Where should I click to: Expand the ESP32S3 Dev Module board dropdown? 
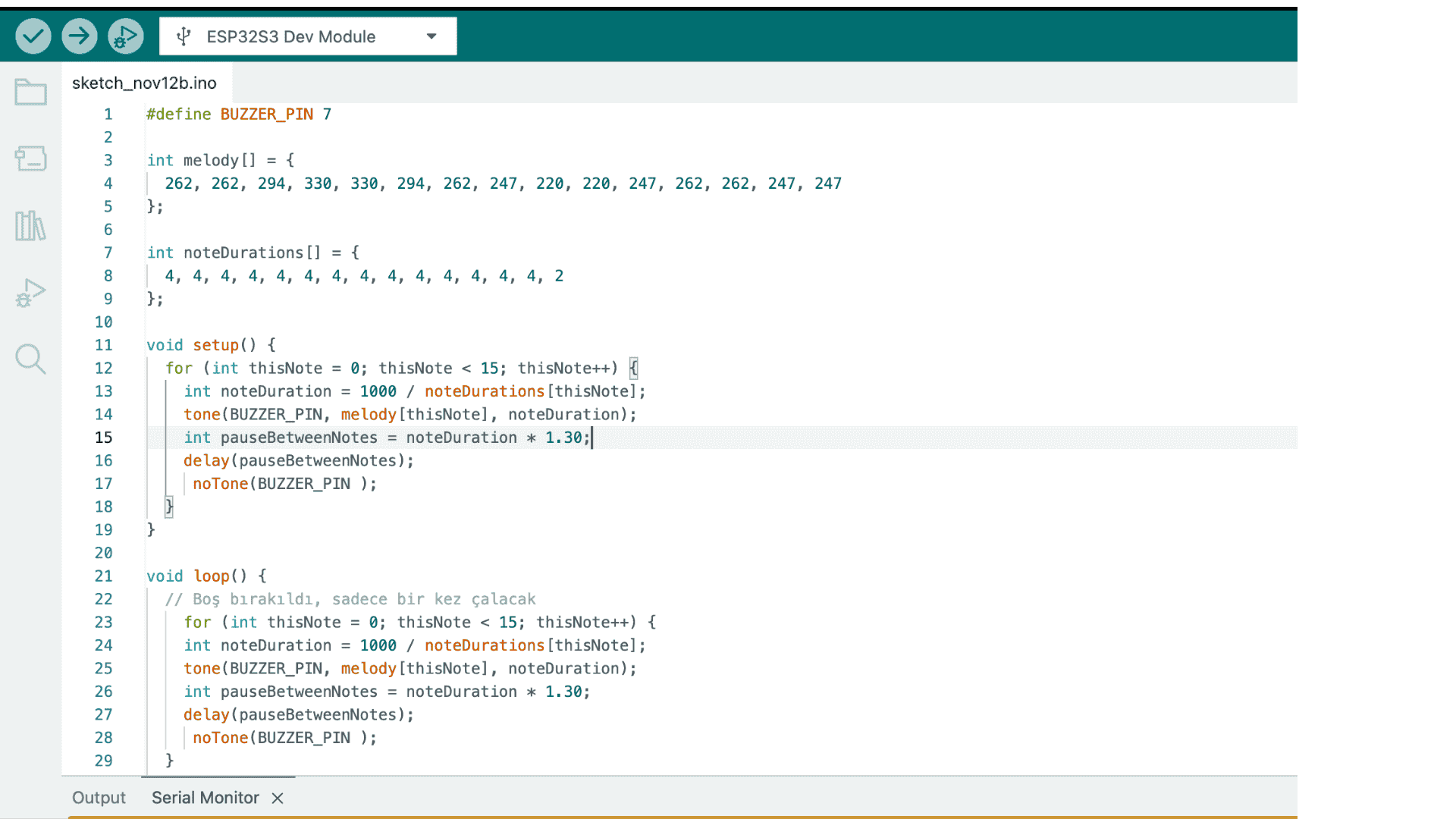(x=431, y=36)
